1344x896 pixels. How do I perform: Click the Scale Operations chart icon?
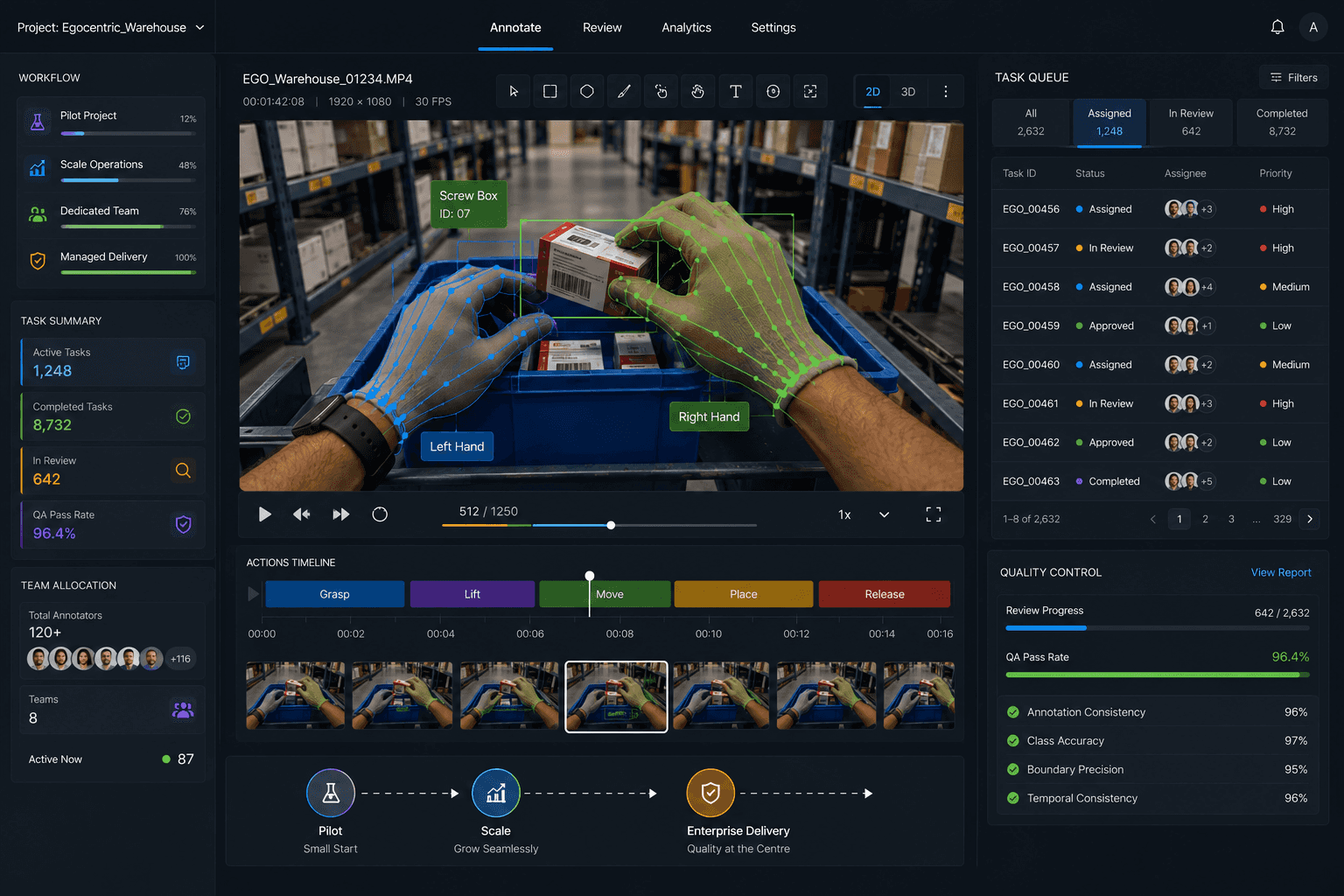pyautogui.click(x=38, y=168)
